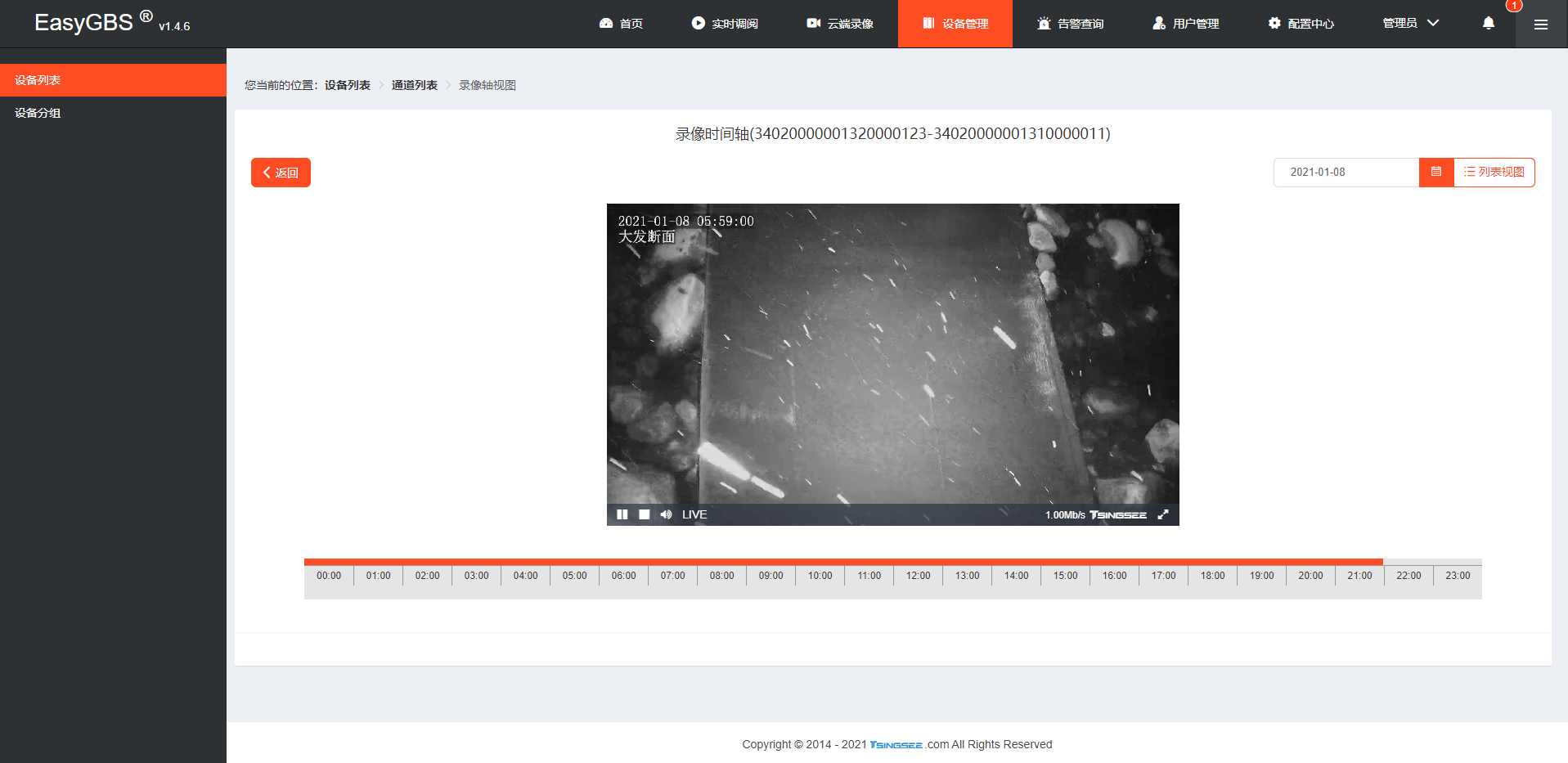Image resolution: width=1568 pixels, height=763 pixels.
Task: Select 设备分组 in the sidebar
Action: point(36,113)
